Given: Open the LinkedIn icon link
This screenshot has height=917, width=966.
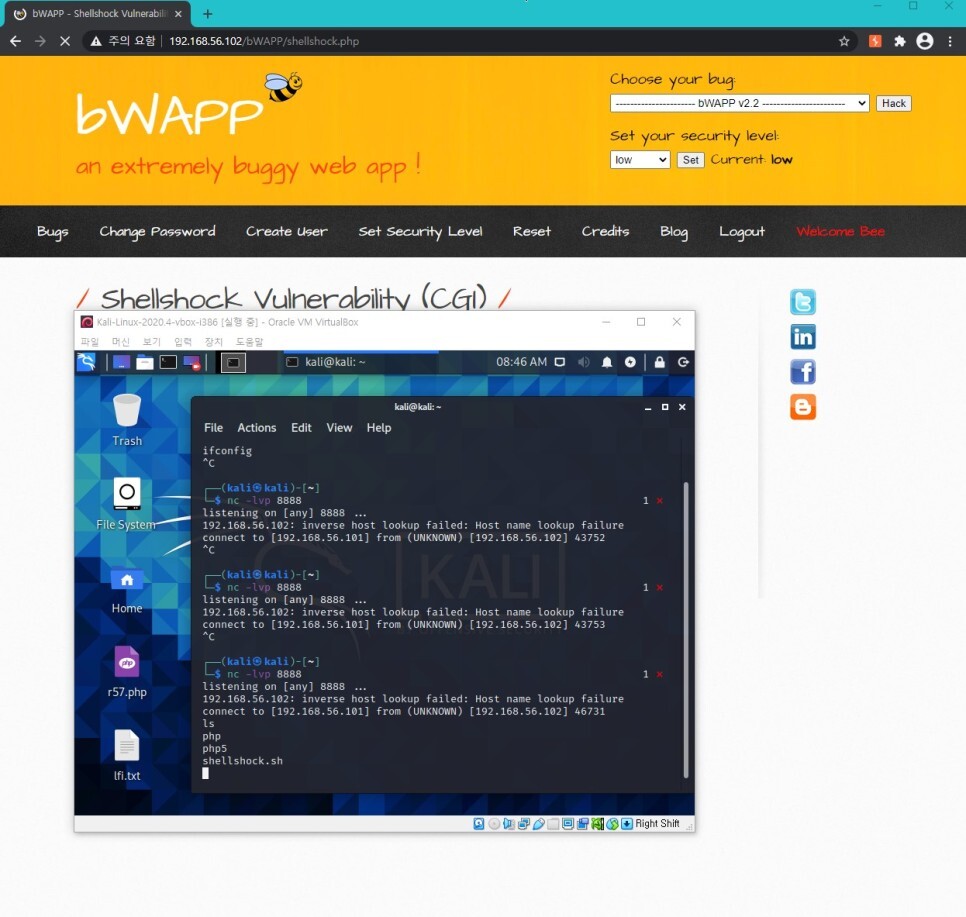Looking at the screenshot, I should (803, 336).
